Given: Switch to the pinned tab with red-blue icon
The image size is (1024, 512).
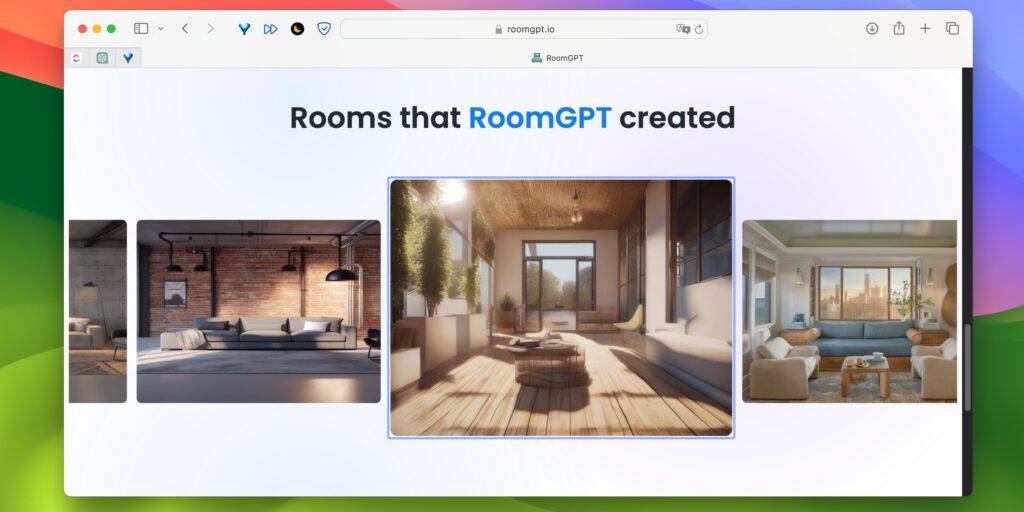Looking at the screenshot, I should (x=76, y=58).
